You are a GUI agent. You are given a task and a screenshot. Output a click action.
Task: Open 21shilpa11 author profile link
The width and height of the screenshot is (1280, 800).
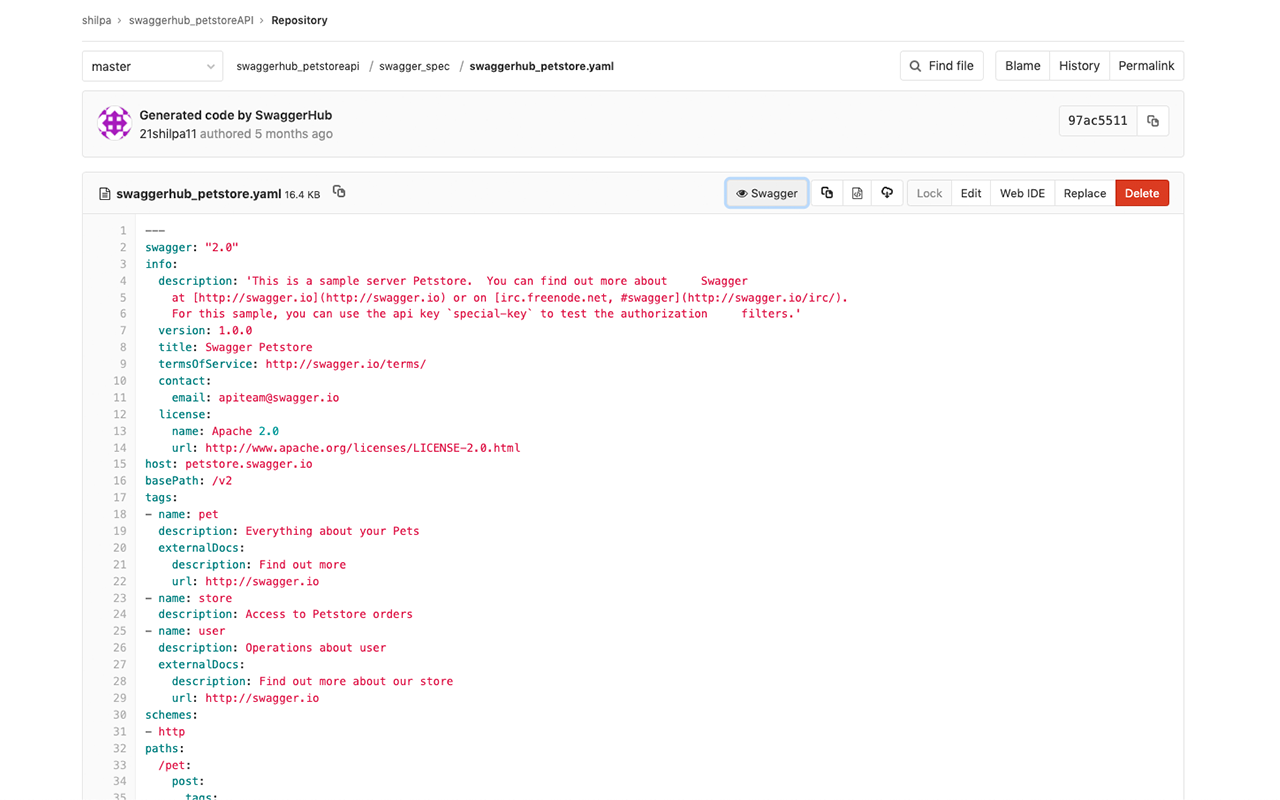pyautogui.click(x=167, y=134)
